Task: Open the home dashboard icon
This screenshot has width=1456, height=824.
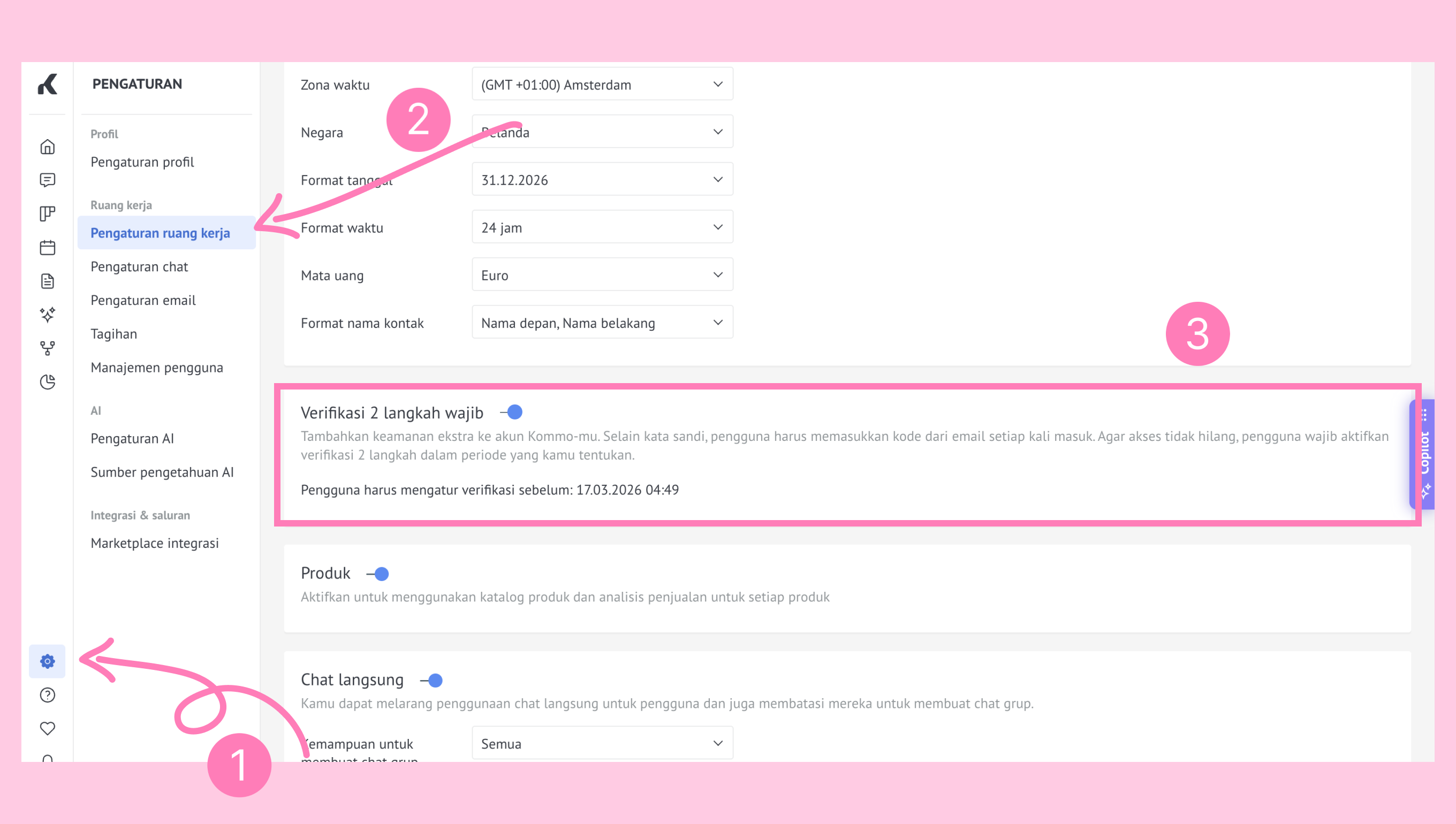Action: point(48,147)
